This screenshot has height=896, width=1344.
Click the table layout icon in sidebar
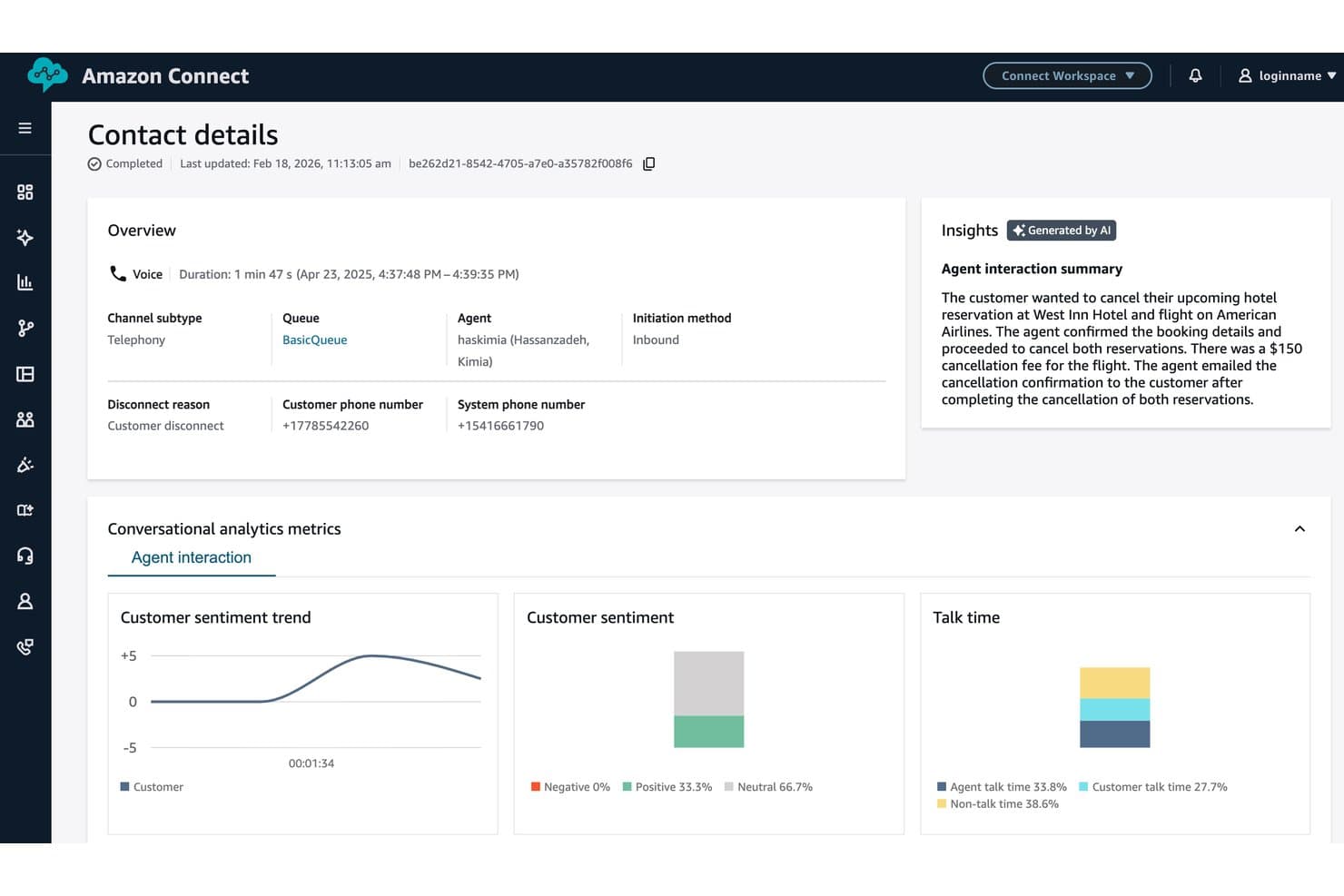[x=25, y=374]
